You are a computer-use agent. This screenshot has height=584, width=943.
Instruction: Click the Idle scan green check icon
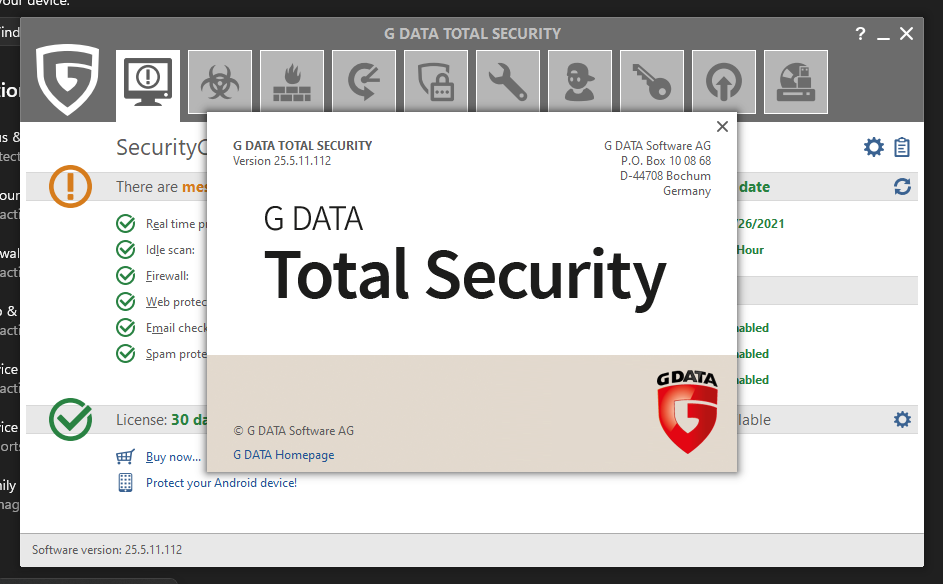126,250
